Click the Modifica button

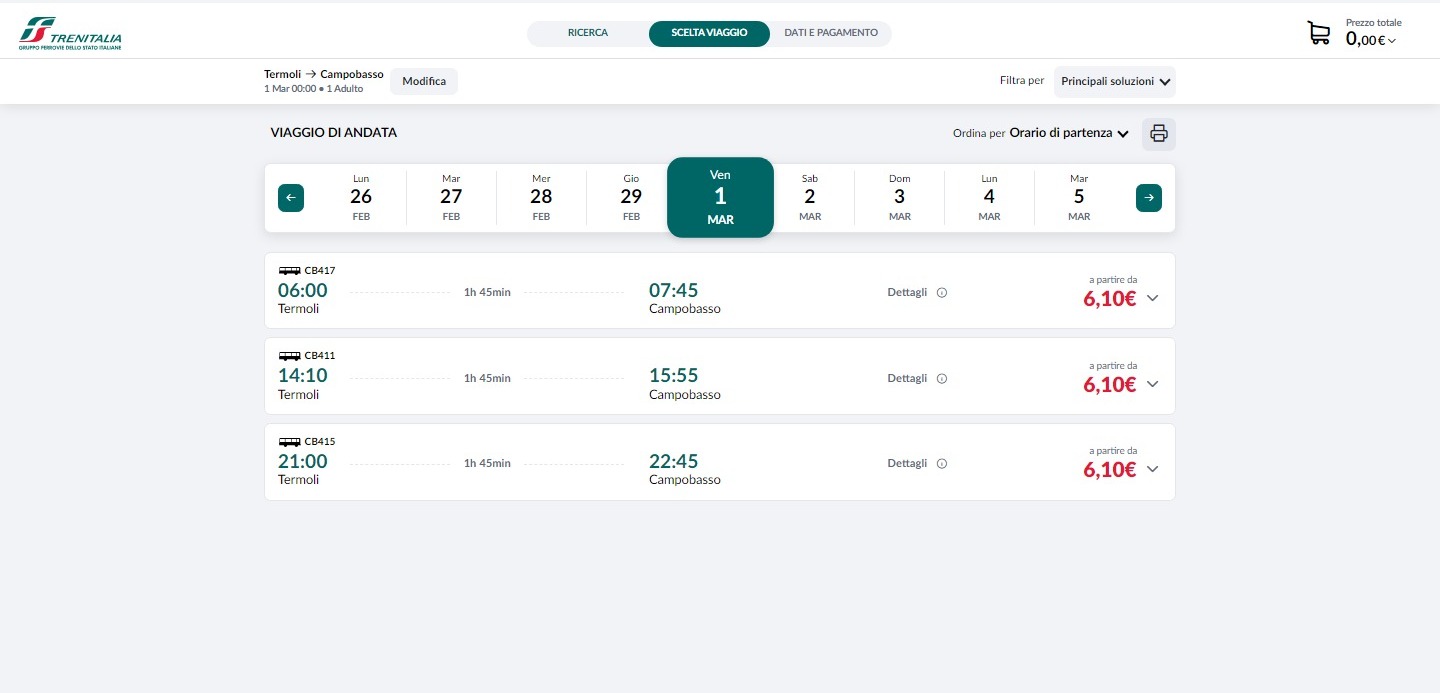[x=424, y=81]
